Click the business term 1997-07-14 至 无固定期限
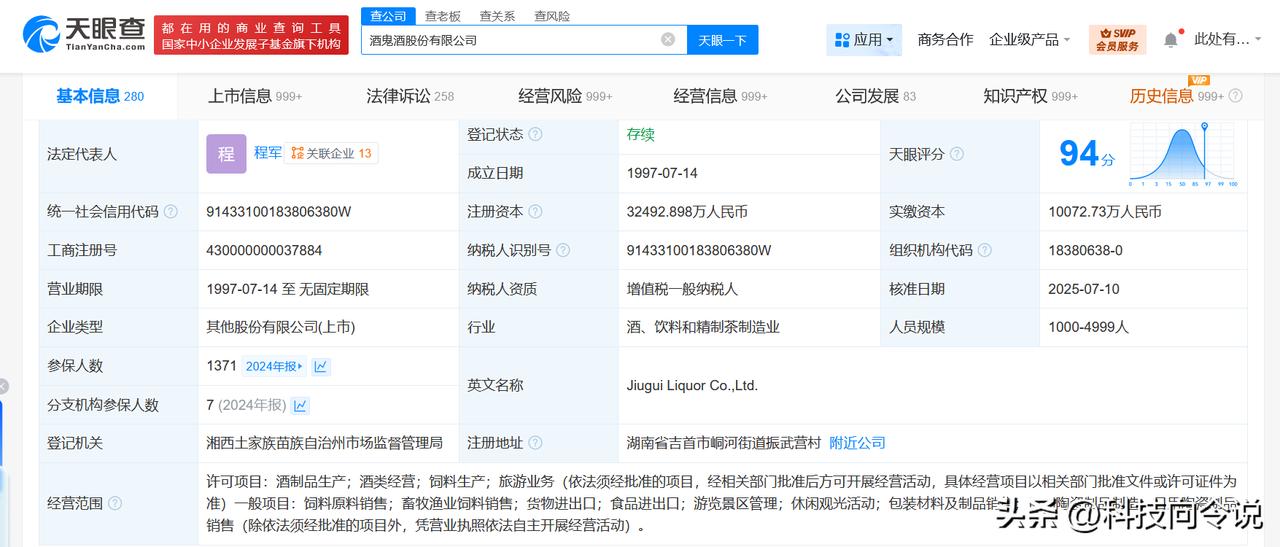Viewport: 1280px width, 547px height. 288,289
